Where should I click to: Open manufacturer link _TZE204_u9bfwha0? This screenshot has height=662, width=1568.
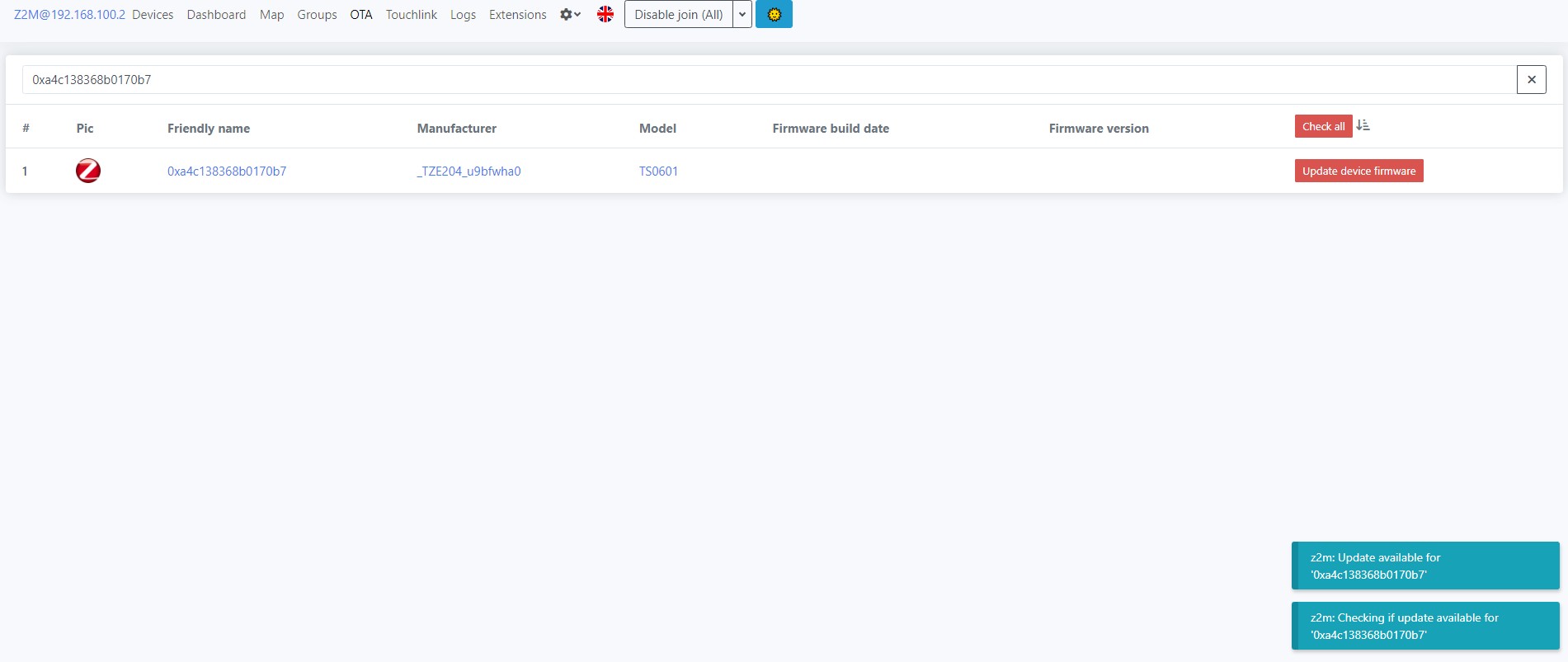pyautogui.click(x=469, y=171)
